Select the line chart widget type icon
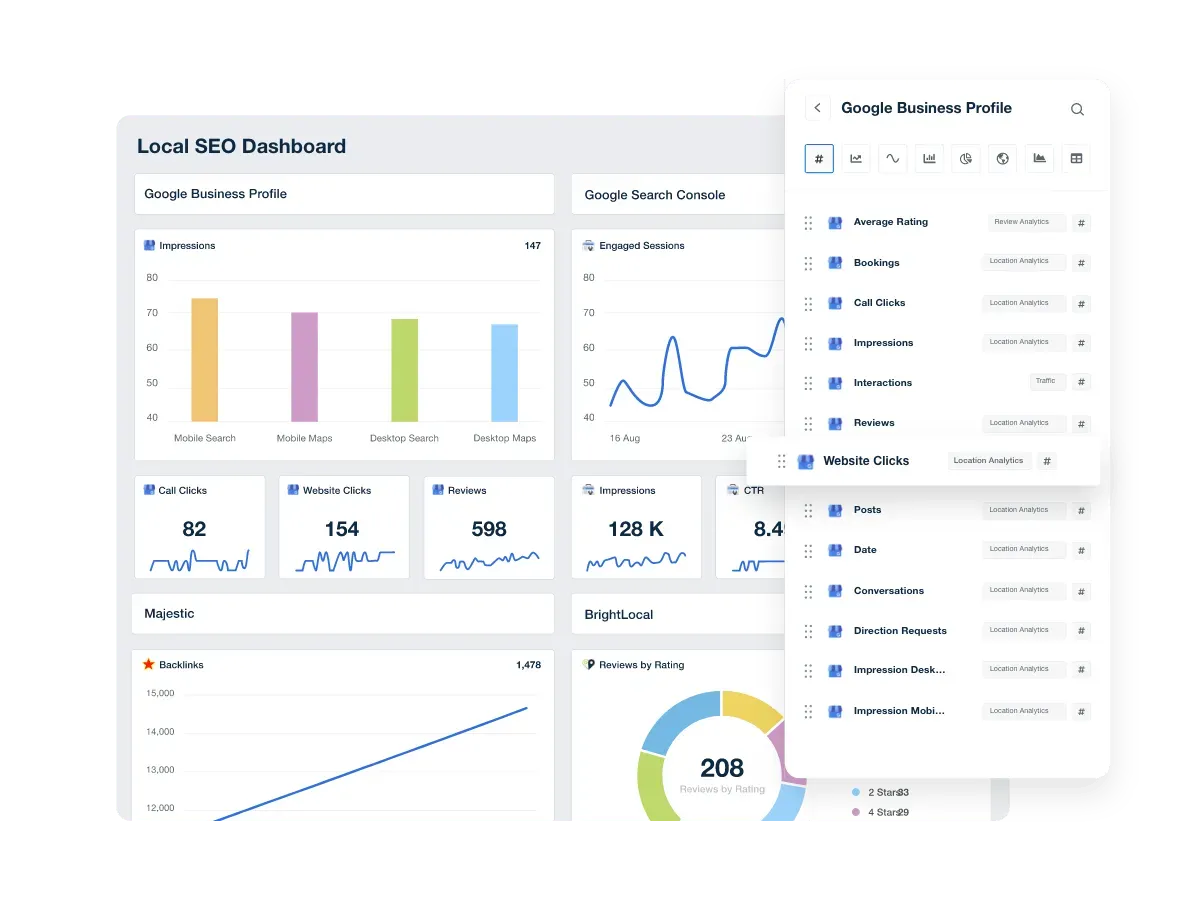The height and width of the screenshot is (900, 1200). 856,158
